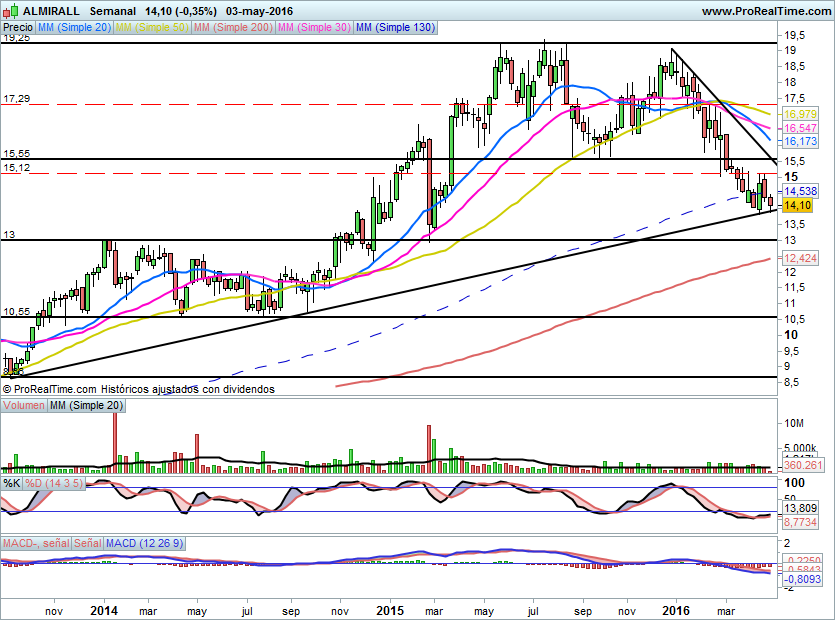Click the 16,547 moving average value tag

coord(800,128)
